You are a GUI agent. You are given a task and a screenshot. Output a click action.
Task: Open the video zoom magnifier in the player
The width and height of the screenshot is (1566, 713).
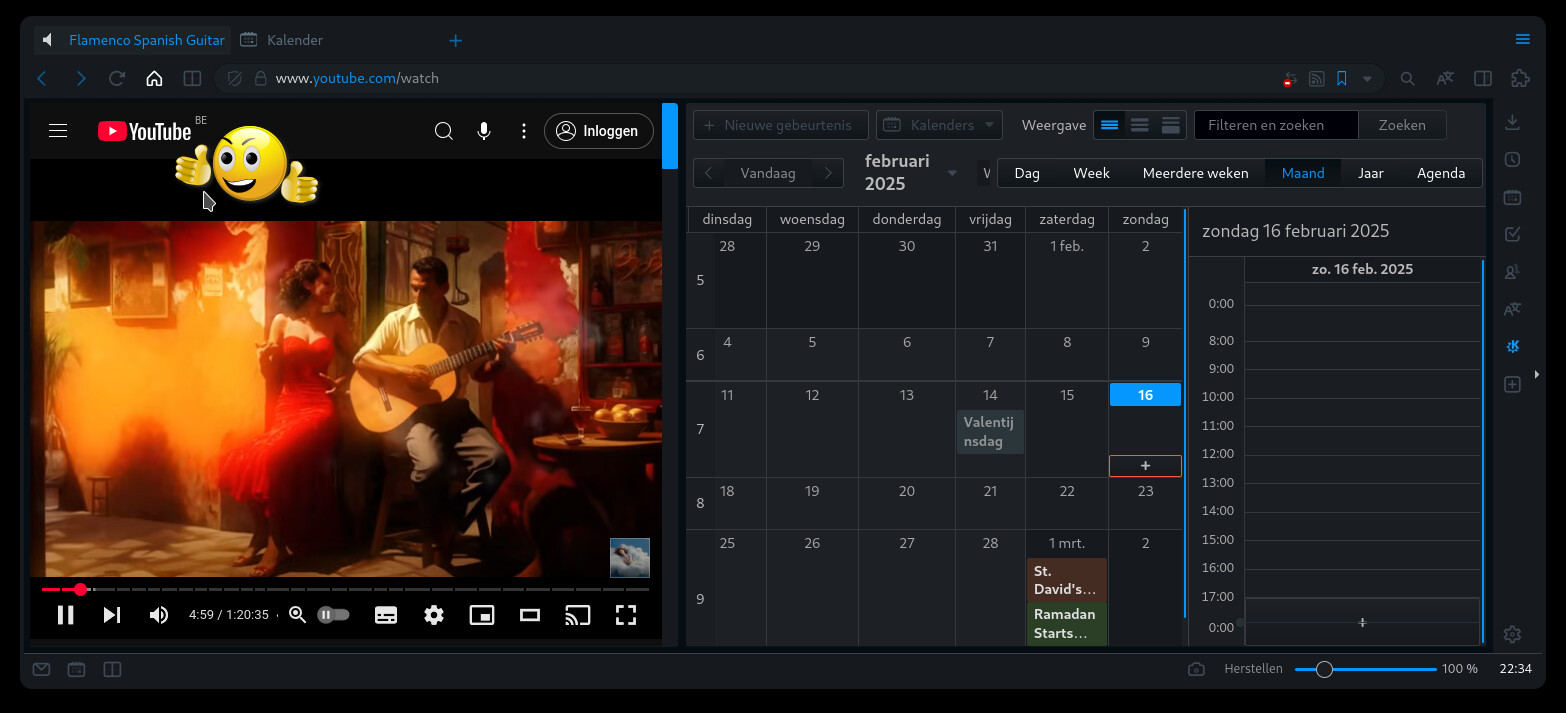[297, 615]
